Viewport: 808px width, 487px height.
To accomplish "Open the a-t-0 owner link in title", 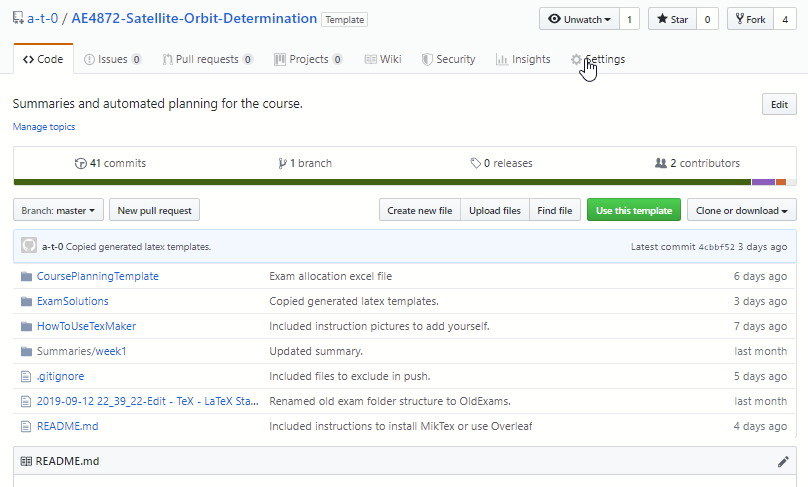I will [x=42, y=19].
